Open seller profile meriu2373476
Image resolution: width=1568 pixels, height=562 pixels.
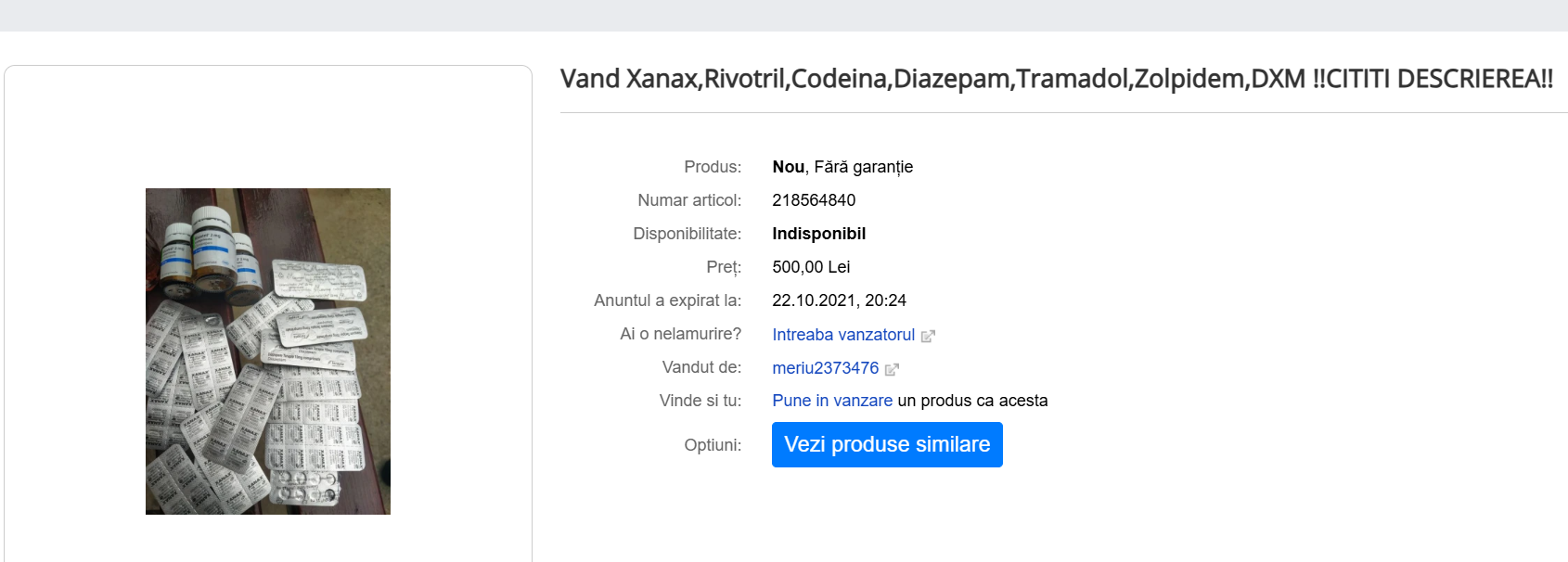(x=825, y=368)
